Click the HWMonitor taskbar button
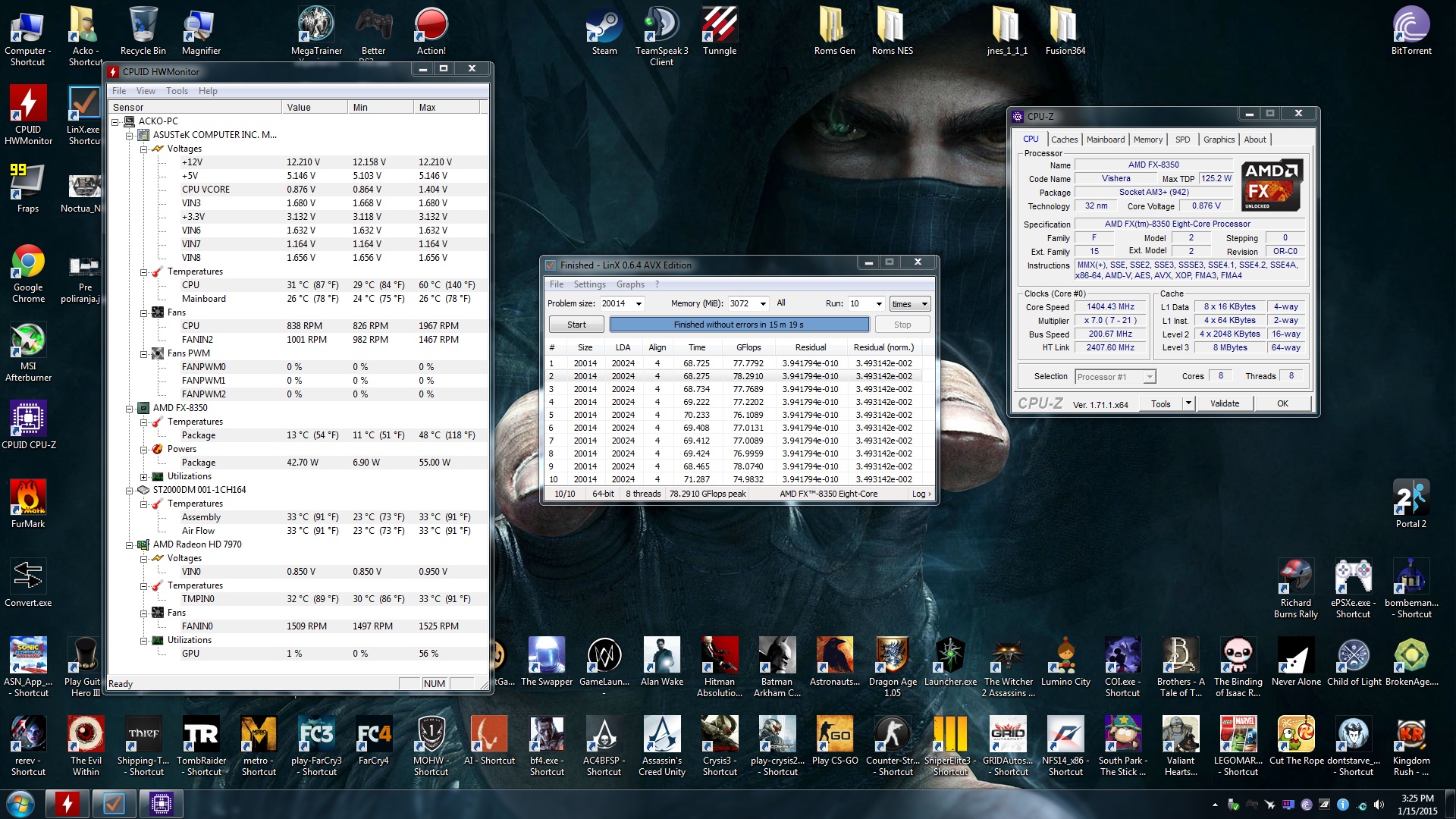This screenshot has height=819, width=1456. 67,803
